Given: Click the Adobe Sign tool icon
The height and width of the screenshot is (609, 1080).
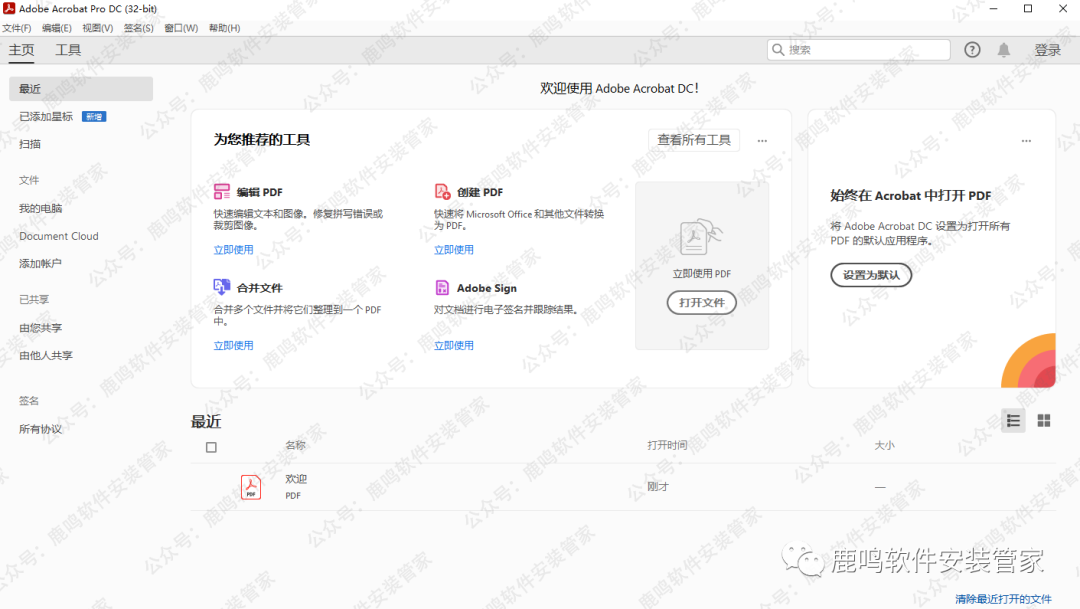Looking at the screenshot, I should [442, 288].
